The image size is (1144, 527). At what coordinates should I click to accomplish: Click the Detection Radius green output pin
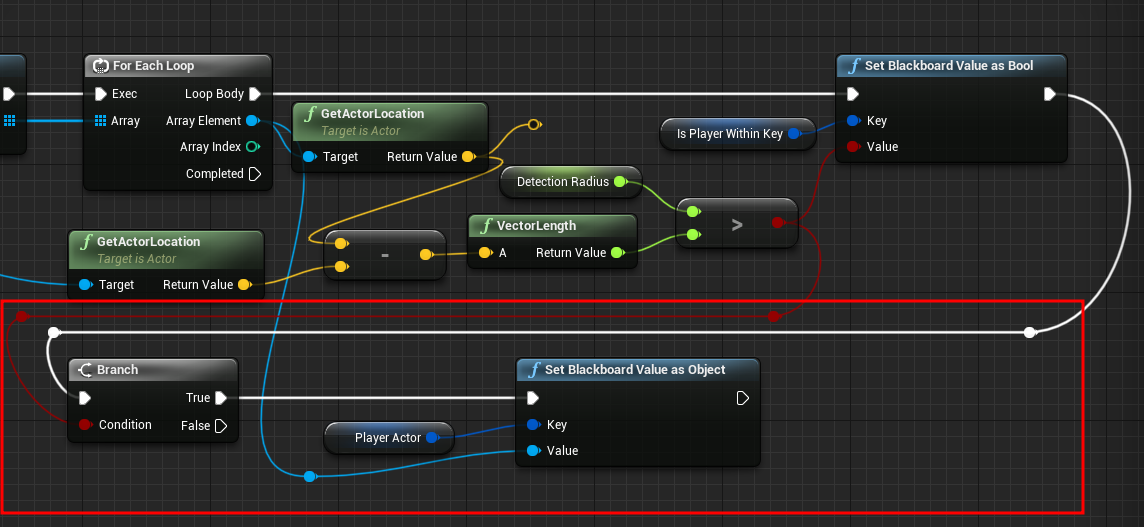[x=620, y=182]
